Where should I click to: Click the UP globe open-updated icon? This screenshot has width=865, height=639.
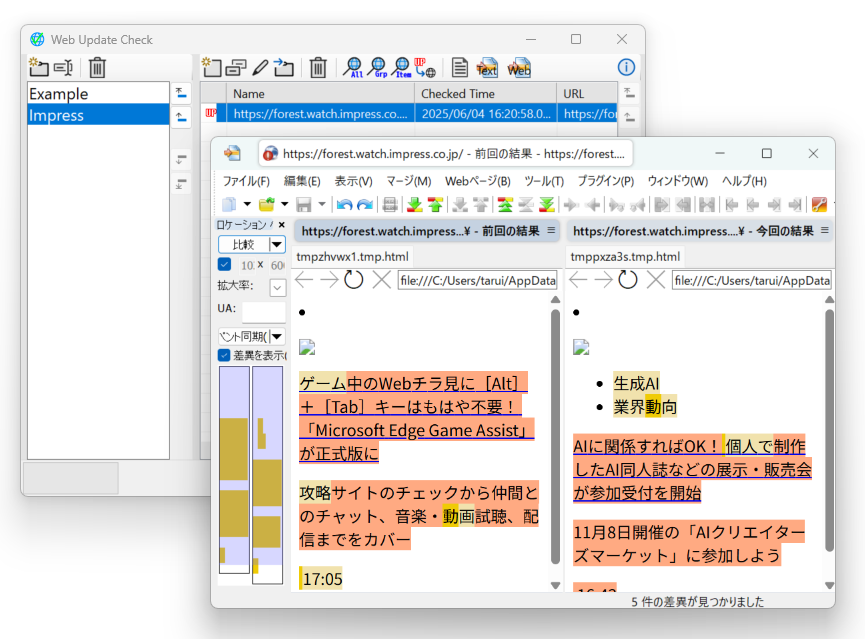point(425,67)
